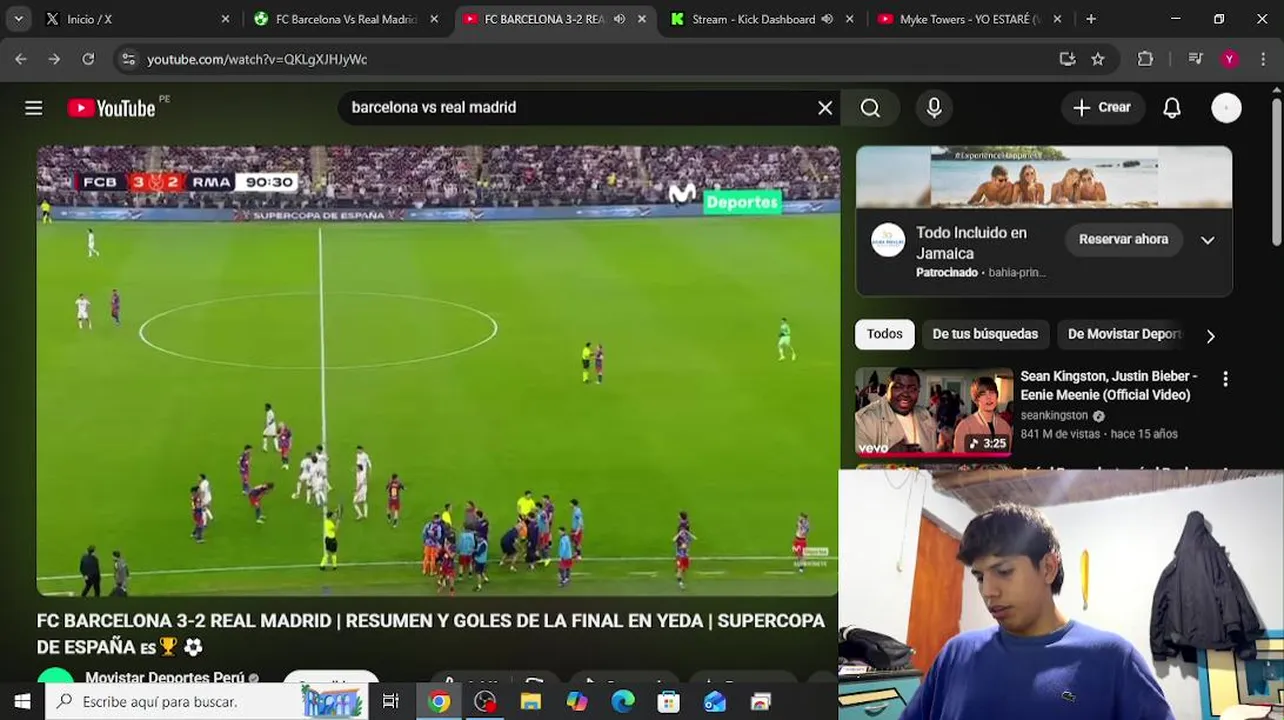Click the beach ad banner image
Image resolution: width=1284 pixels, height=720 pixels.
[x=1044, y=177]
